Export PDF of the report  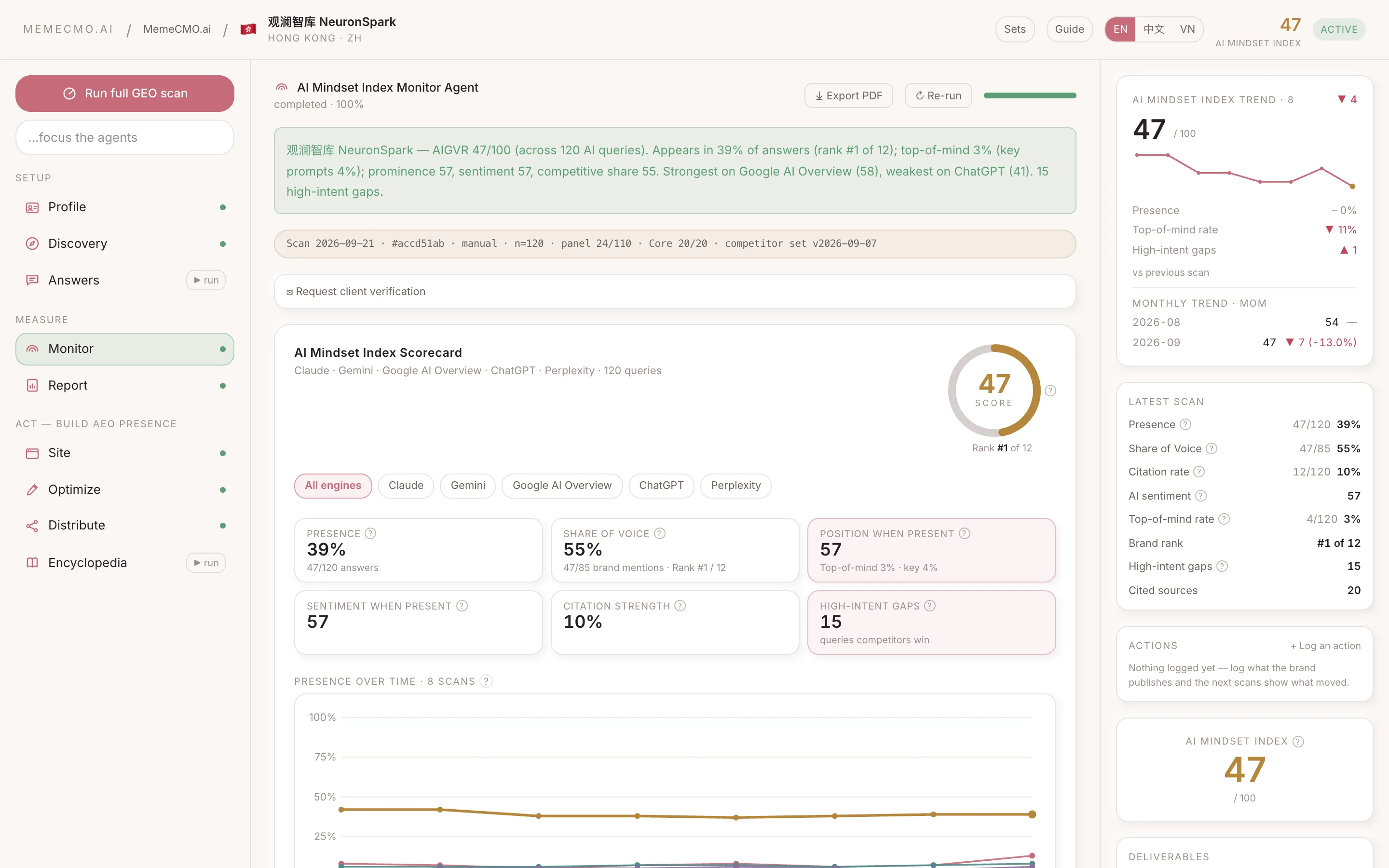[x=848, y=95]
